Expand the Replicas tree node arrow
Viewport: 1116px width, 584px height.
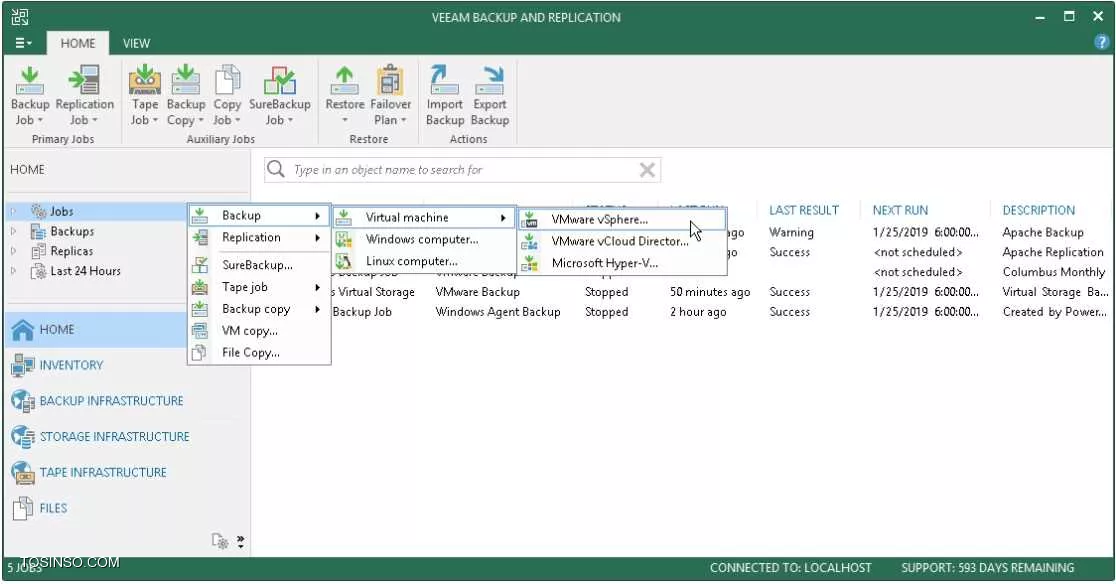(x=13, y=251)
